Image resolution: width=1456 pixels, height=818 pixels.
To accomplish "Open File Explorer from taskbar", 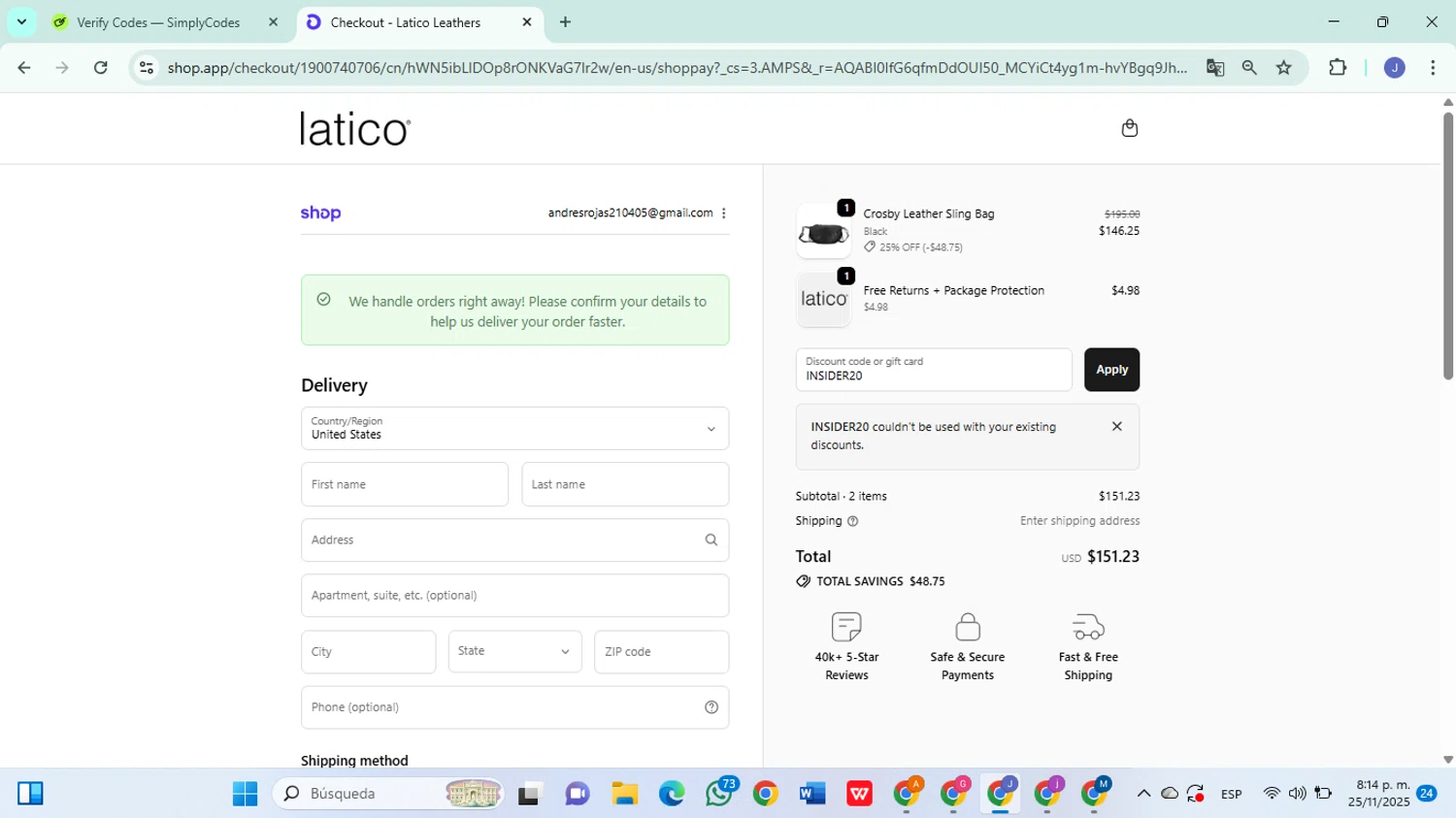I will (624, 794).
